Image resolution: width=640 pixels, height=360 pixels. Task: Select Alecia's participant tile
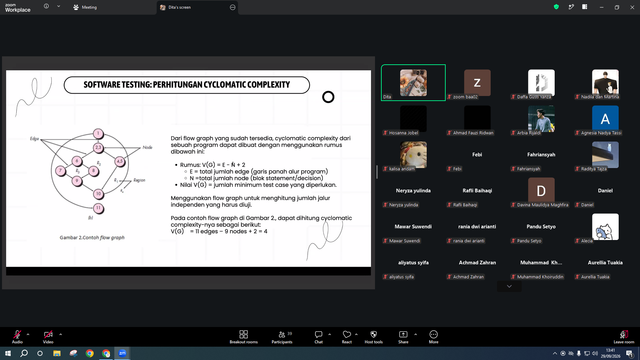pos(605,227)
